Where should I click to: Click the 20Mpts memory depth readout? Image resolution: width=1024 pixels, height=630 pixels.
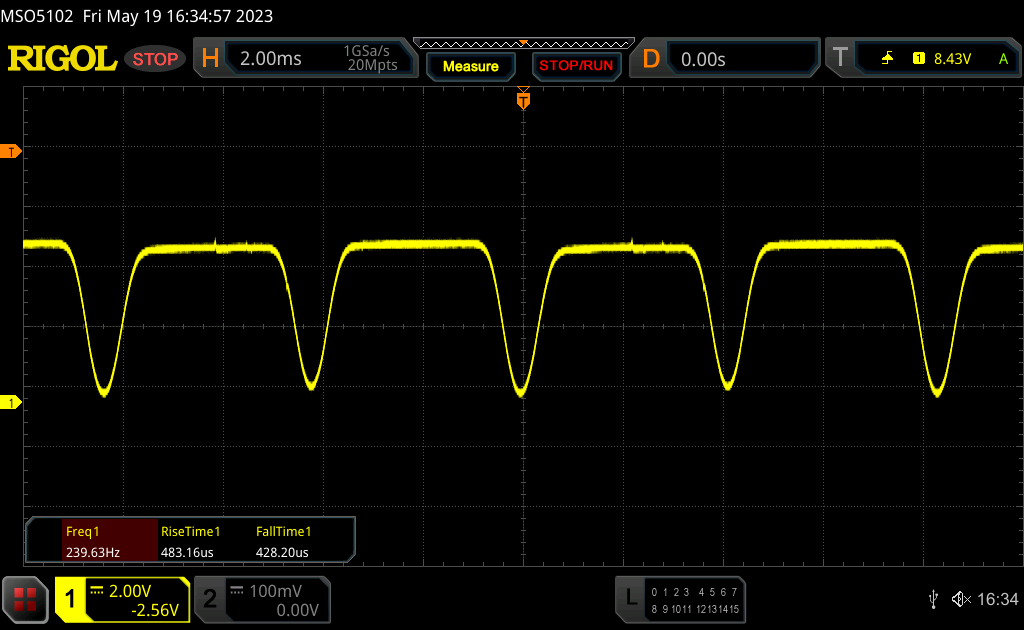coord(372,65)
